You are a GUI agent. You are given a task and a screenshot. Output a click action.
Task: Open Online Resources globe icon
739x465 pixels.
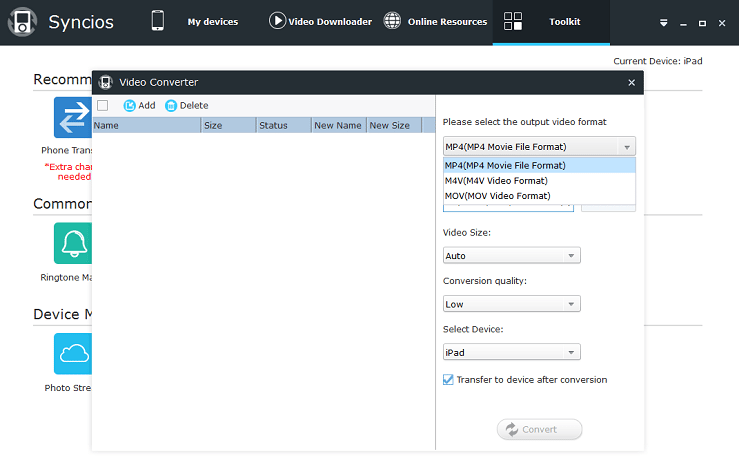(x=392, y=21)
